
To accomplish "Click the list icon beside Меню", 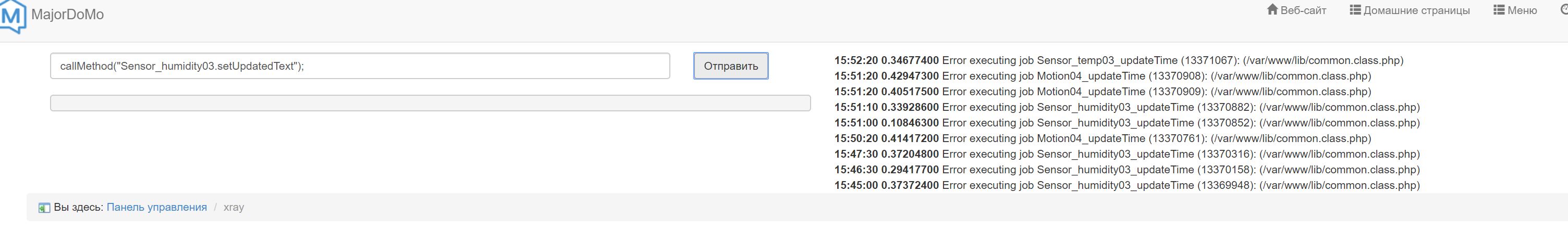I will (1499, 10).
